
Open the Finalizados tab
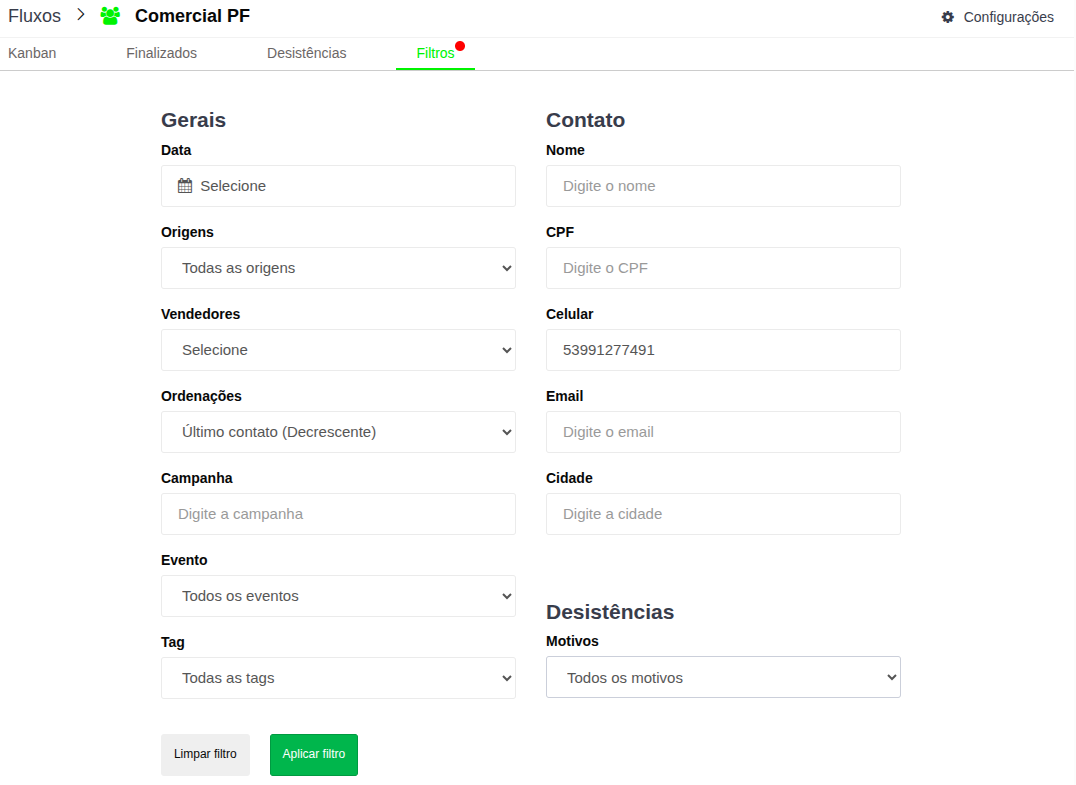[x=161, y=53]
